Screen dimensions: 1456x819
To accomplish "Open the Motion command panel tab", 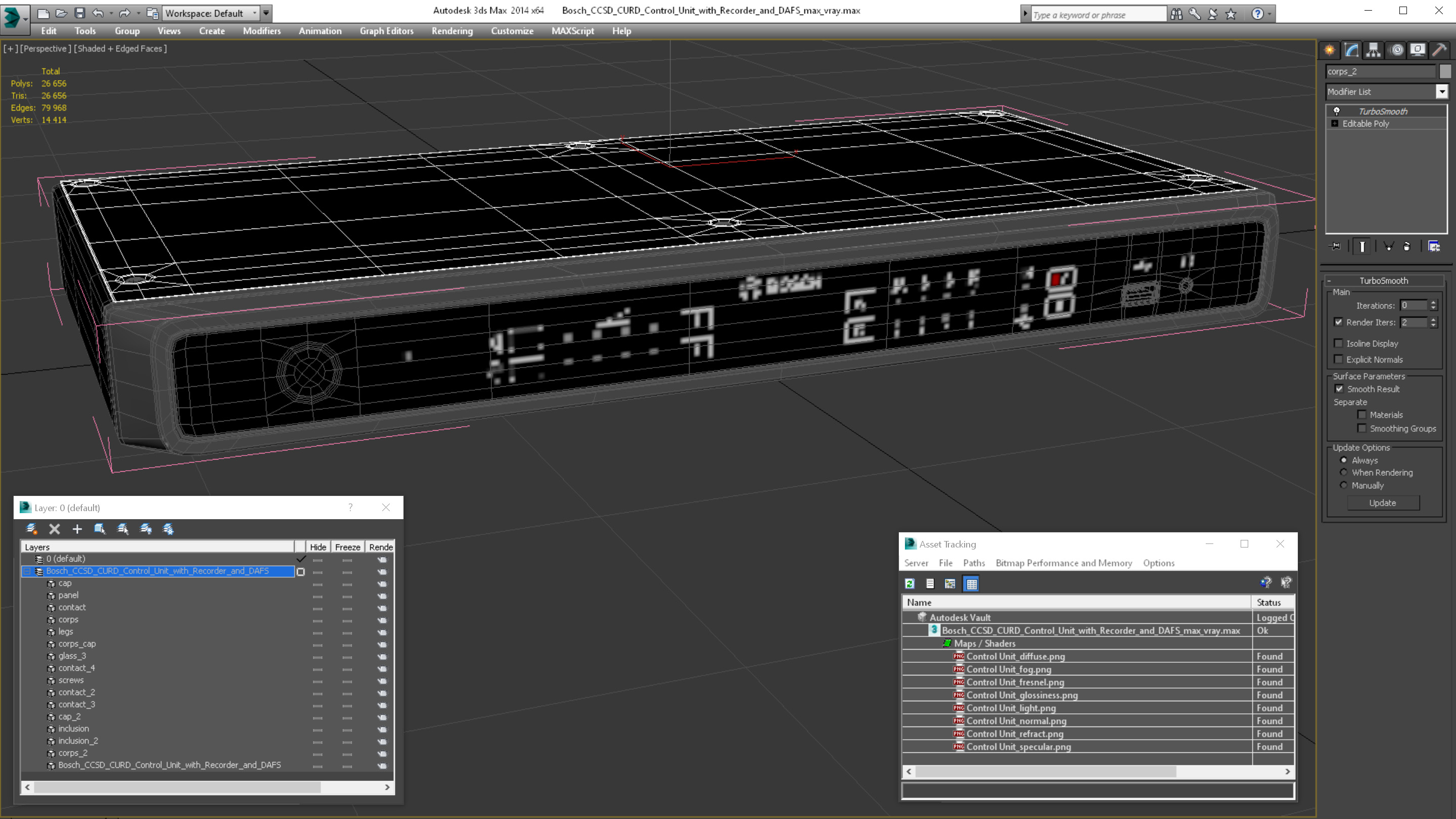I will click(1396, 50).
